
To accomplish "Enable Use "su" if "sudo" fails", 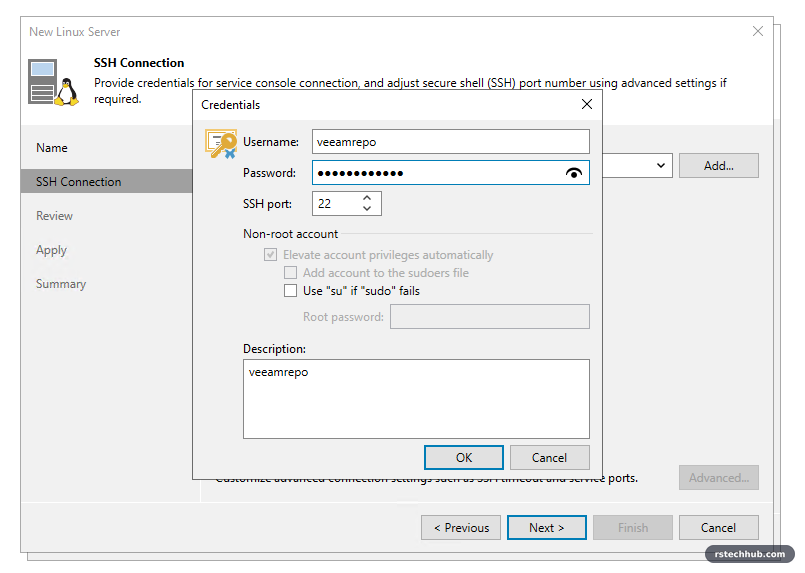I will [291, 291].
